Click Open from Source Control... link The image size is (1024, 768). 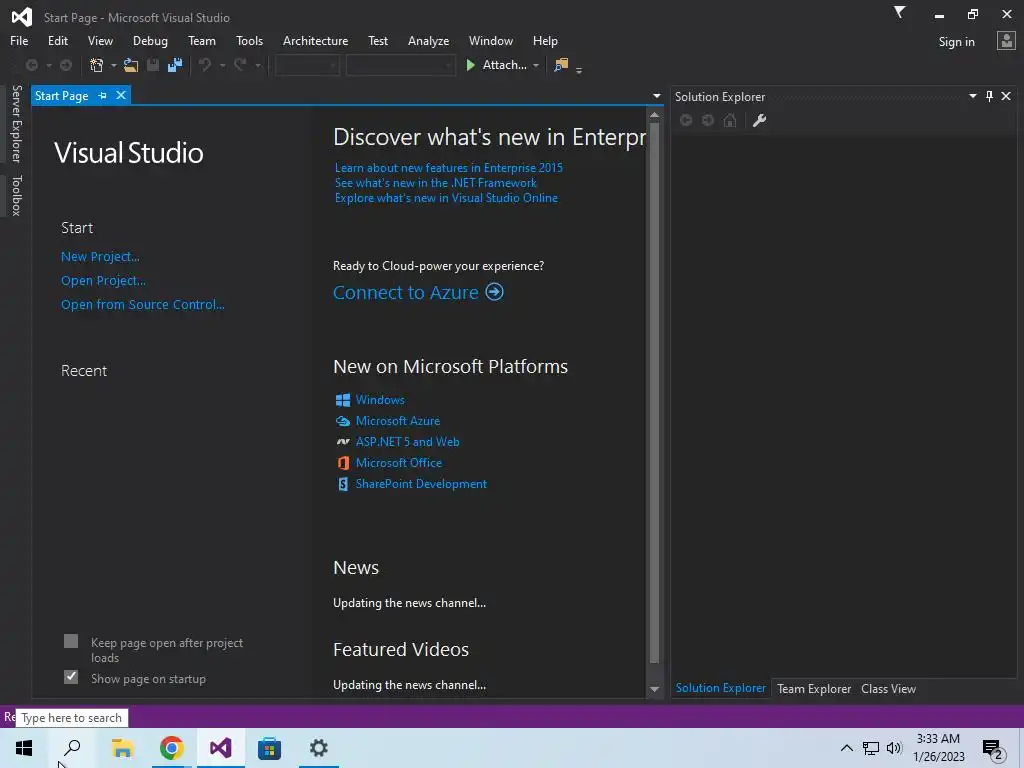pyautogui.click(x=142, y=304)
